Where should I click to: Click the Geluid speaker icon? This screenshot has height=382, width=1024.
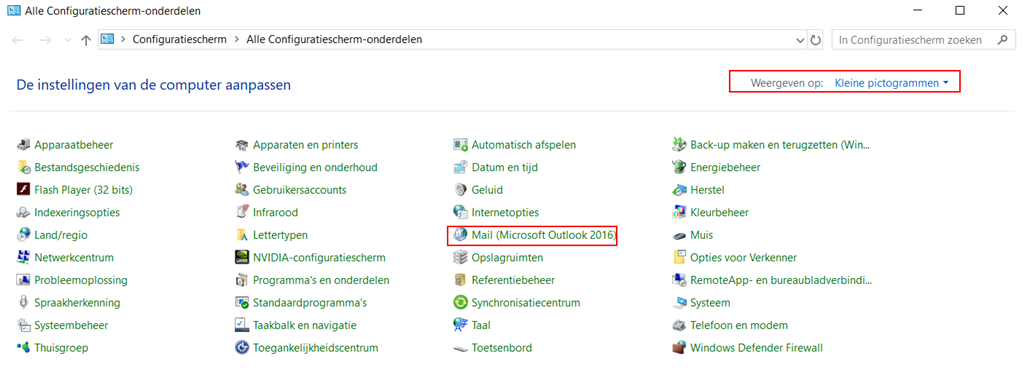tap(460, 190)
